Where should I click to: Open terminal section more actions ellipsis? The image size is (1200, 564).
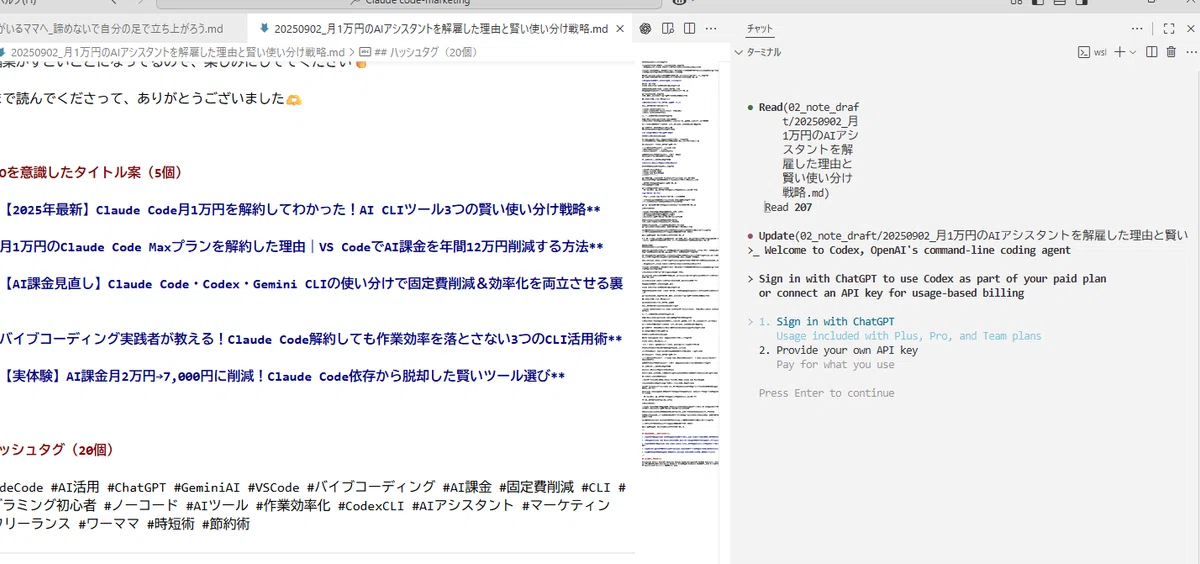(x=1190, y=52)
